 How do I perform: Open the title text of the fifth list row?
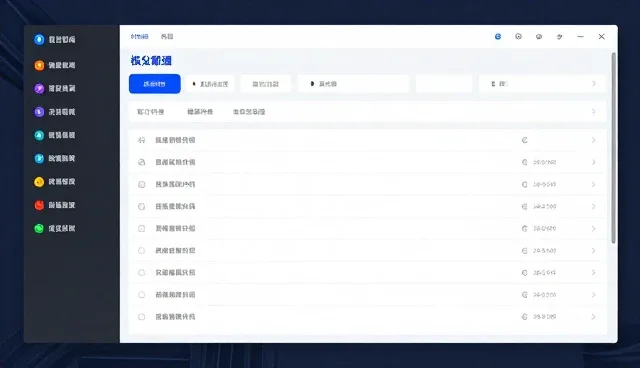(176, 228)
